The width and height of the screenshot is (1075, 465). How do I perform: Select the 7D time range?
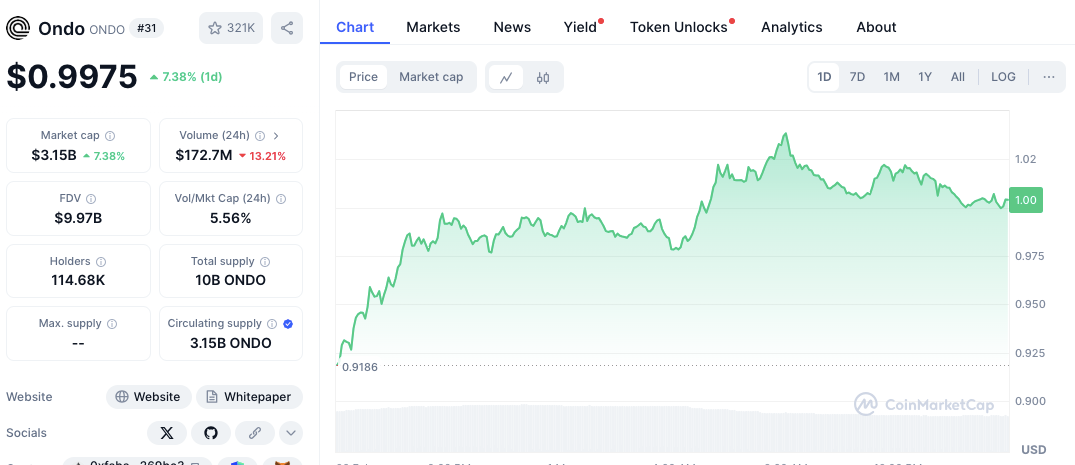pos(857,77)
